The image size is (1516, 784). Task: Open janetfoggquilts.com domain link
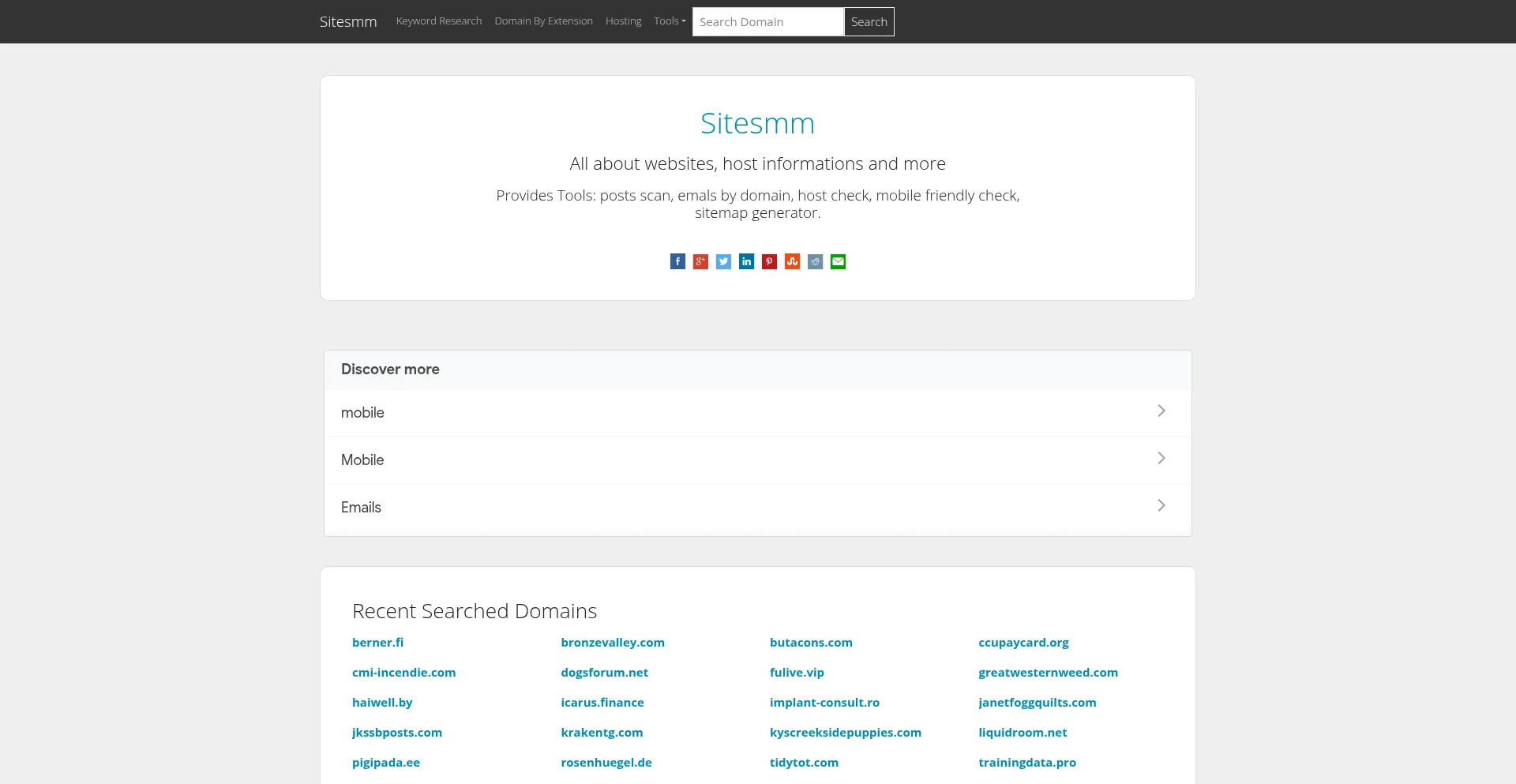tap(1038, 703)
